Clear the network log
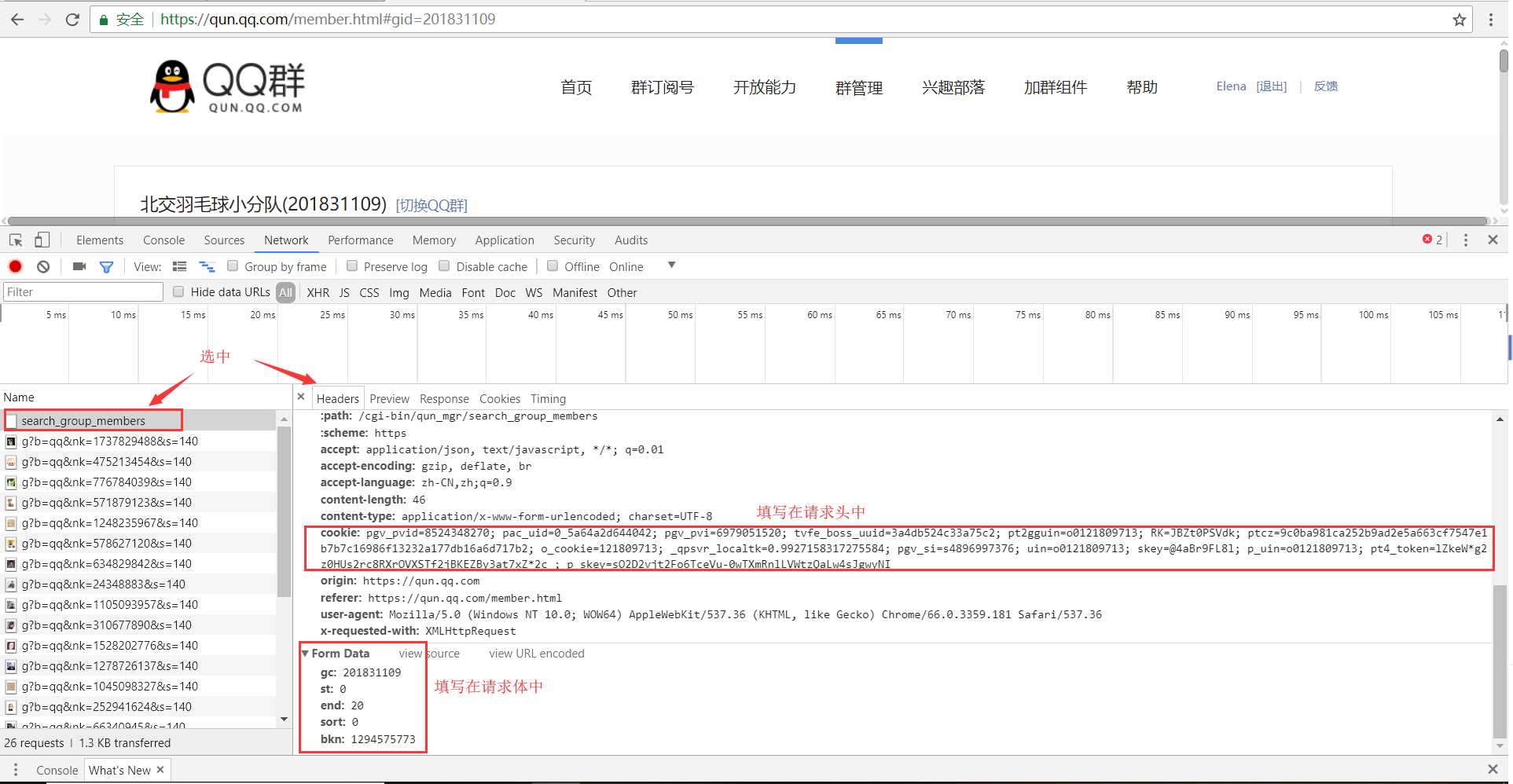 pos(43,266)
